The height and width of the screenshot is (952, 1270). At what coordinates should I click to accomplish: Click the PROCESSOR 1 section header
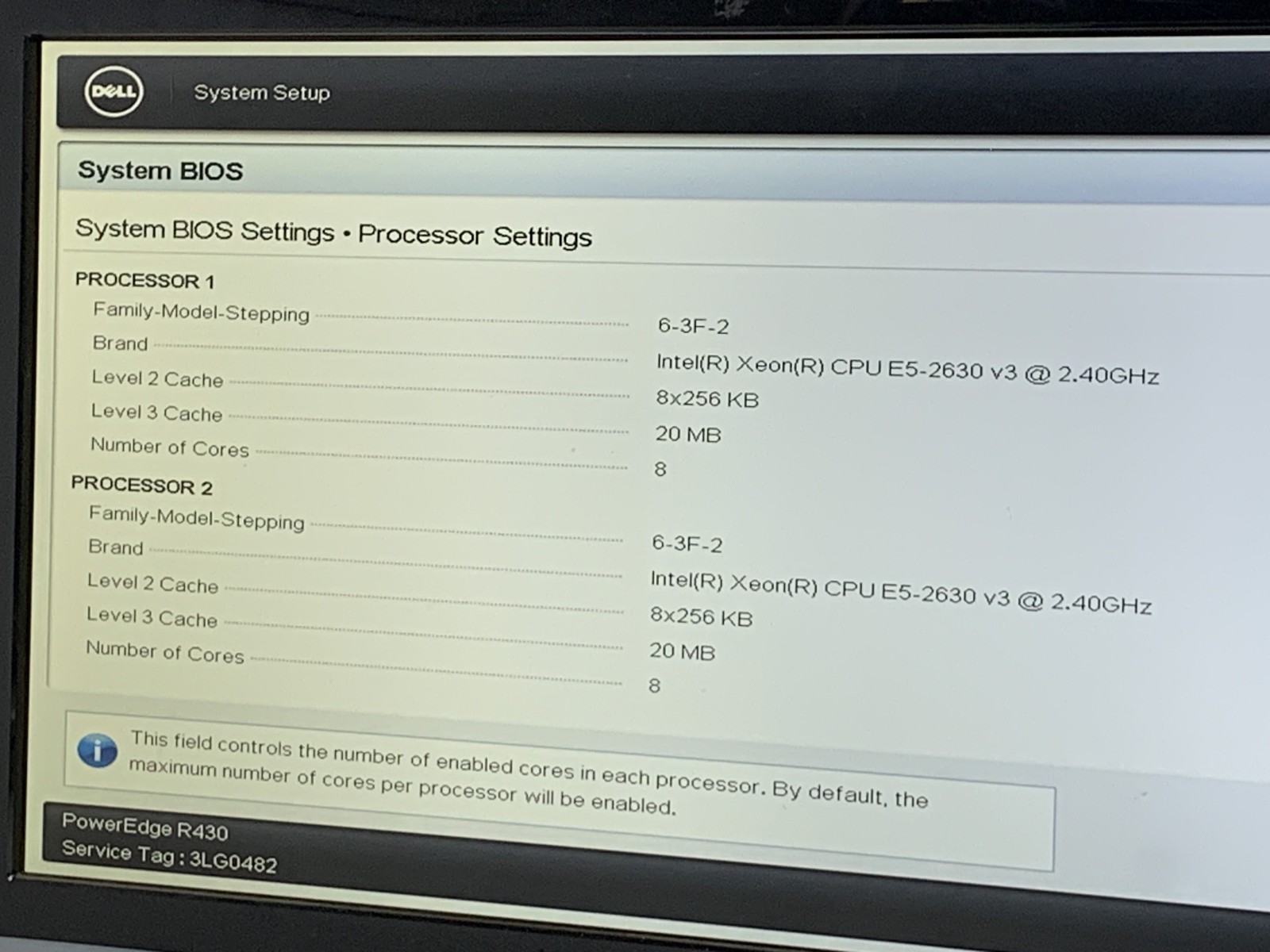coord(144,280)
